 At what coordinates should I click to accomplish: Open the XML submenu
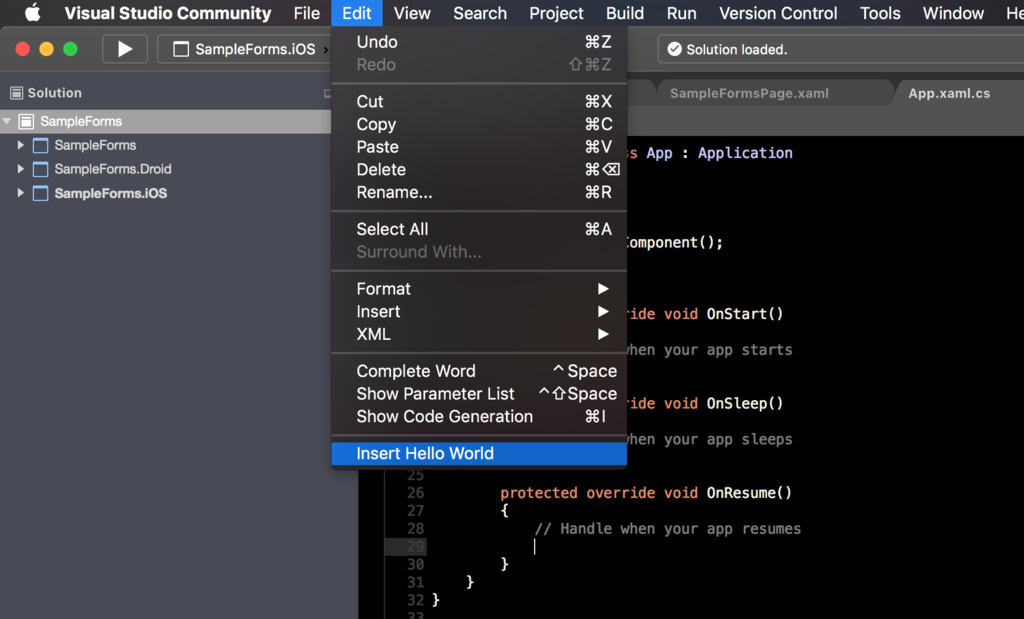click(479, 334)
